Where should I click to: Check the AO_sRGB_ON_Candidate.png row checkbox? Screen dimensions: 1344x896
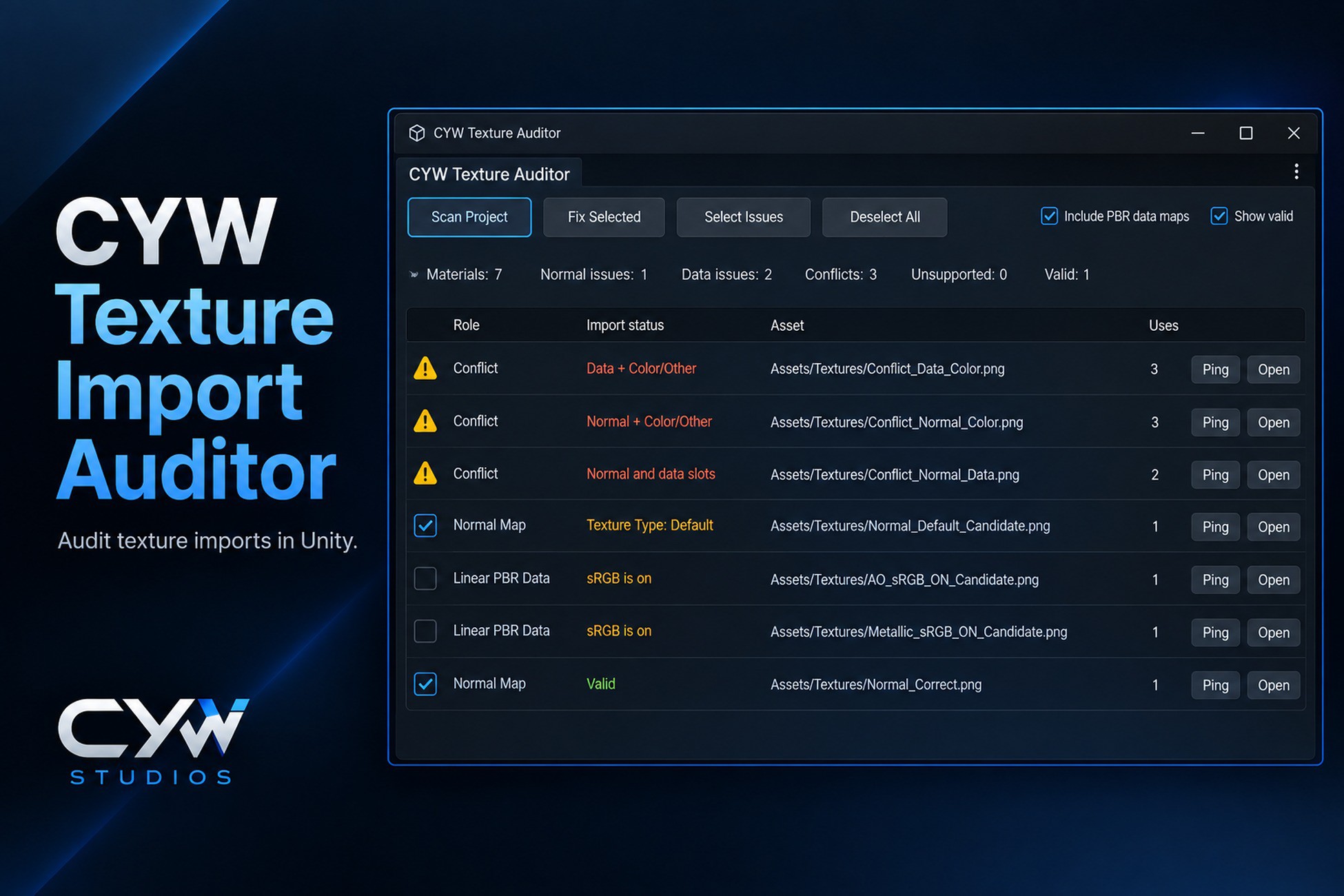point(425,579)
